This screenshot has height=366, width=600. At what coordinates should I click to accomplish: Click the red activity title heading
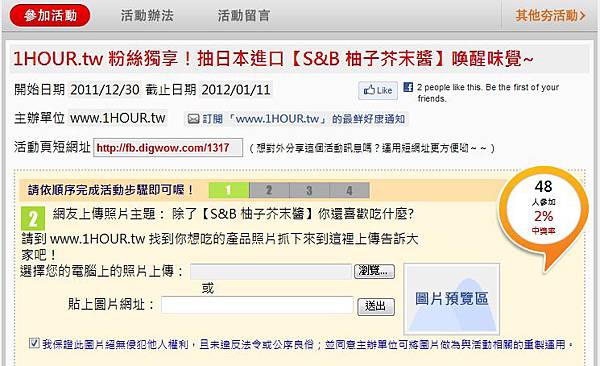click(x=273, y=59)
